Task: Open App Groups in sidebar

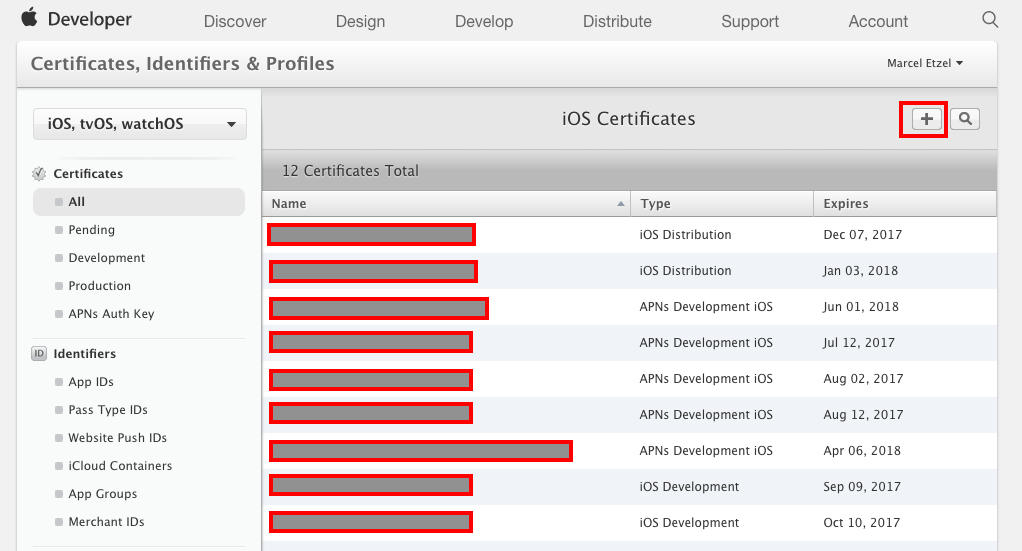Action: tap(102, 494)
